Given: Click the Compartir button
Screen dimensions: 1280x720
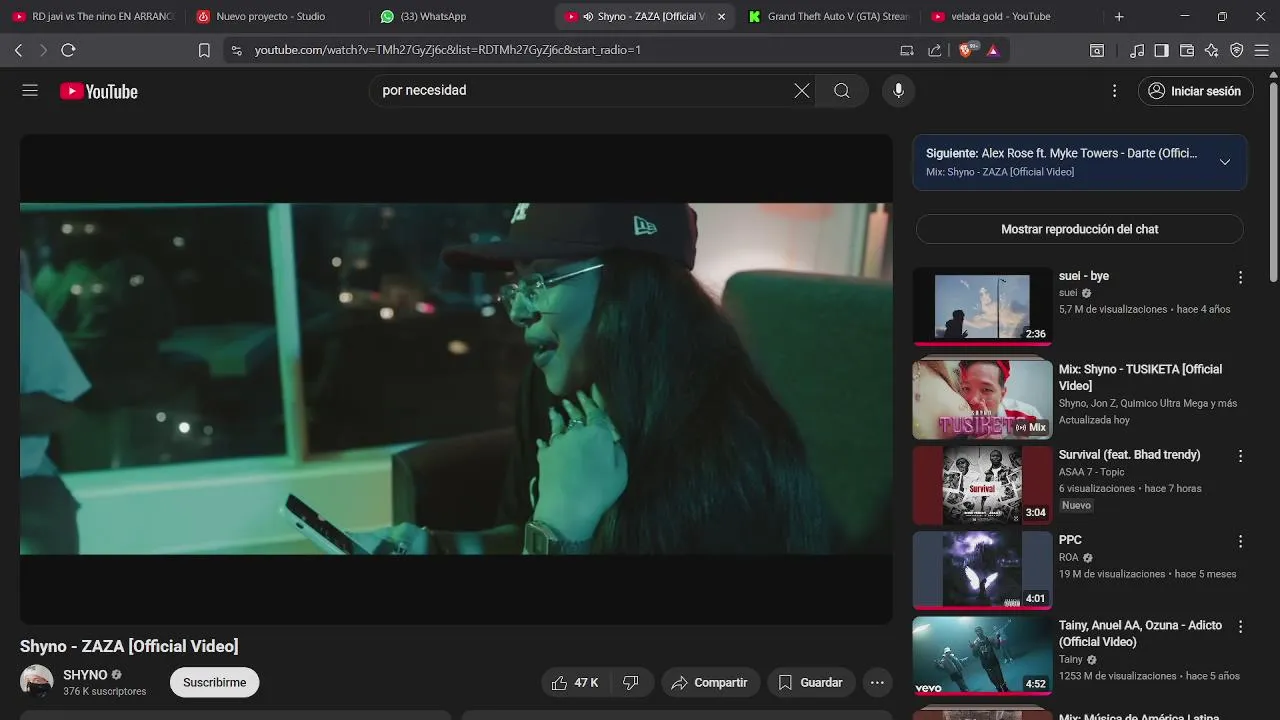Looking at the screenshot, I should tap(710, 683).
